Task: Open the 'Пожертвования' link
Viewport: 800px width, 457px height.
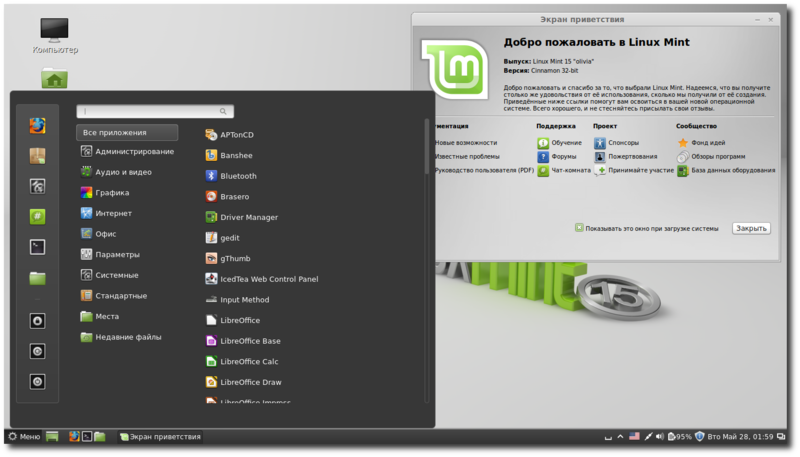Action: click(x=626, y=157)
